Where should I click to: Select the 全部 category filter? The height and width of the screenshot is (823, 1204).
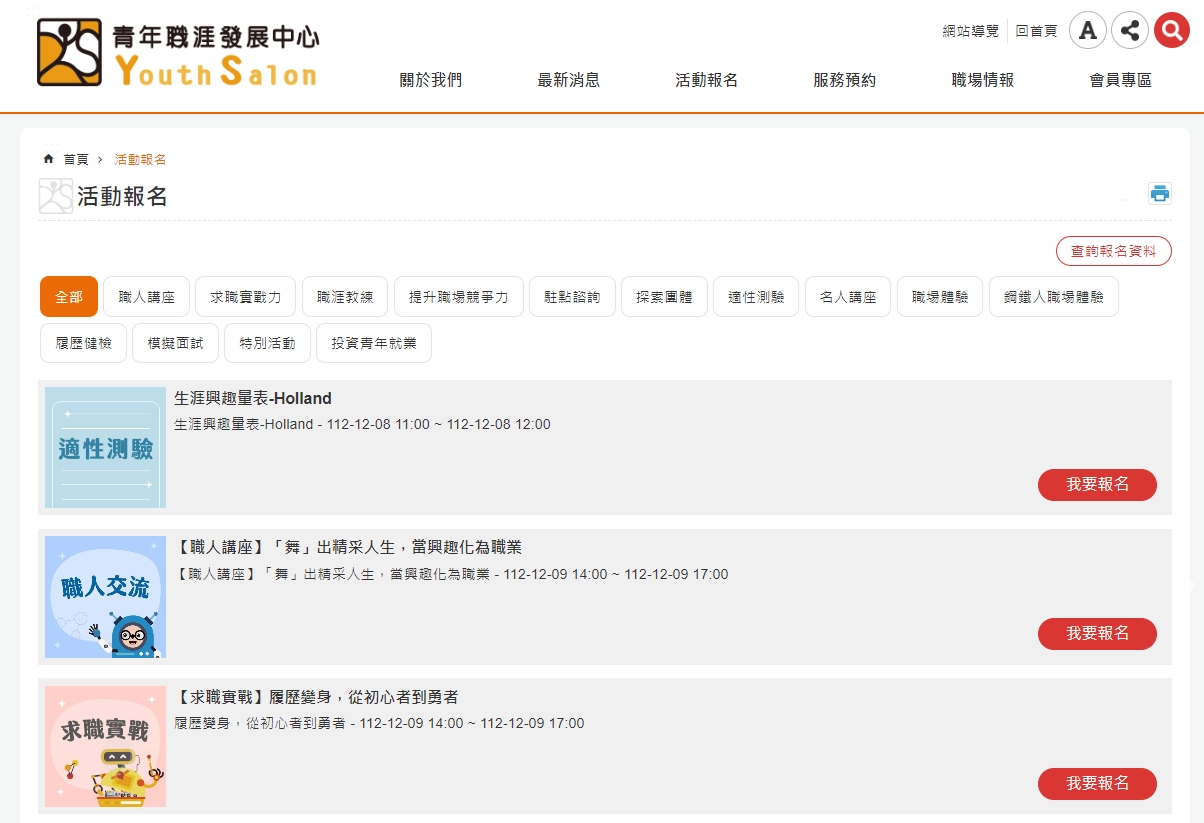click(69, 297)
